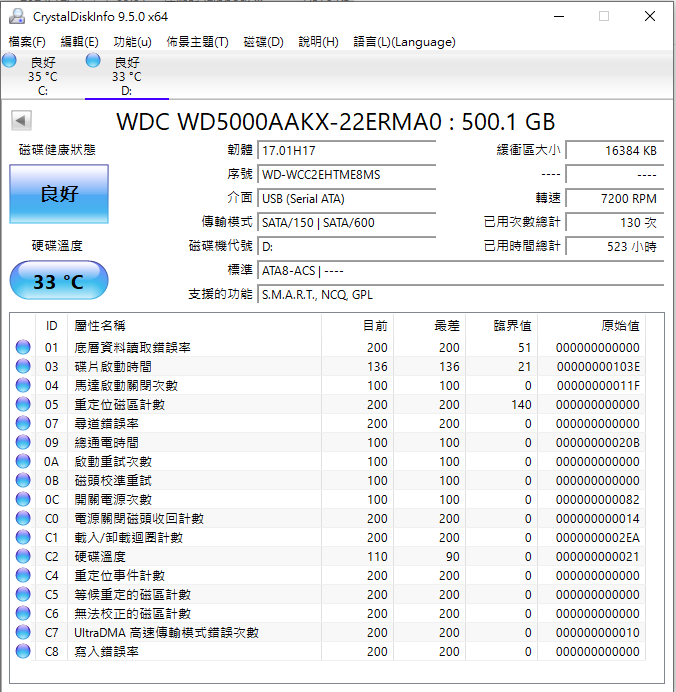Click status orb of attribute 09 總通電時間
Image resolution: width=676 pixels, height=692 pixels.
[23, 442]
